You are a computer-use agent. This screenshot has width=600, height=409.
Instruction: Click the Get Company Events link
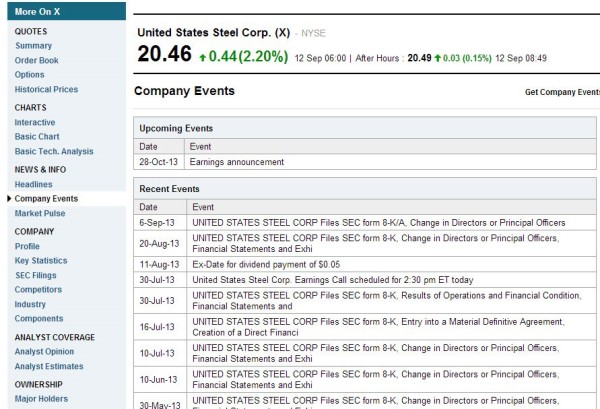pyautogui.click(x=562, y=92)
